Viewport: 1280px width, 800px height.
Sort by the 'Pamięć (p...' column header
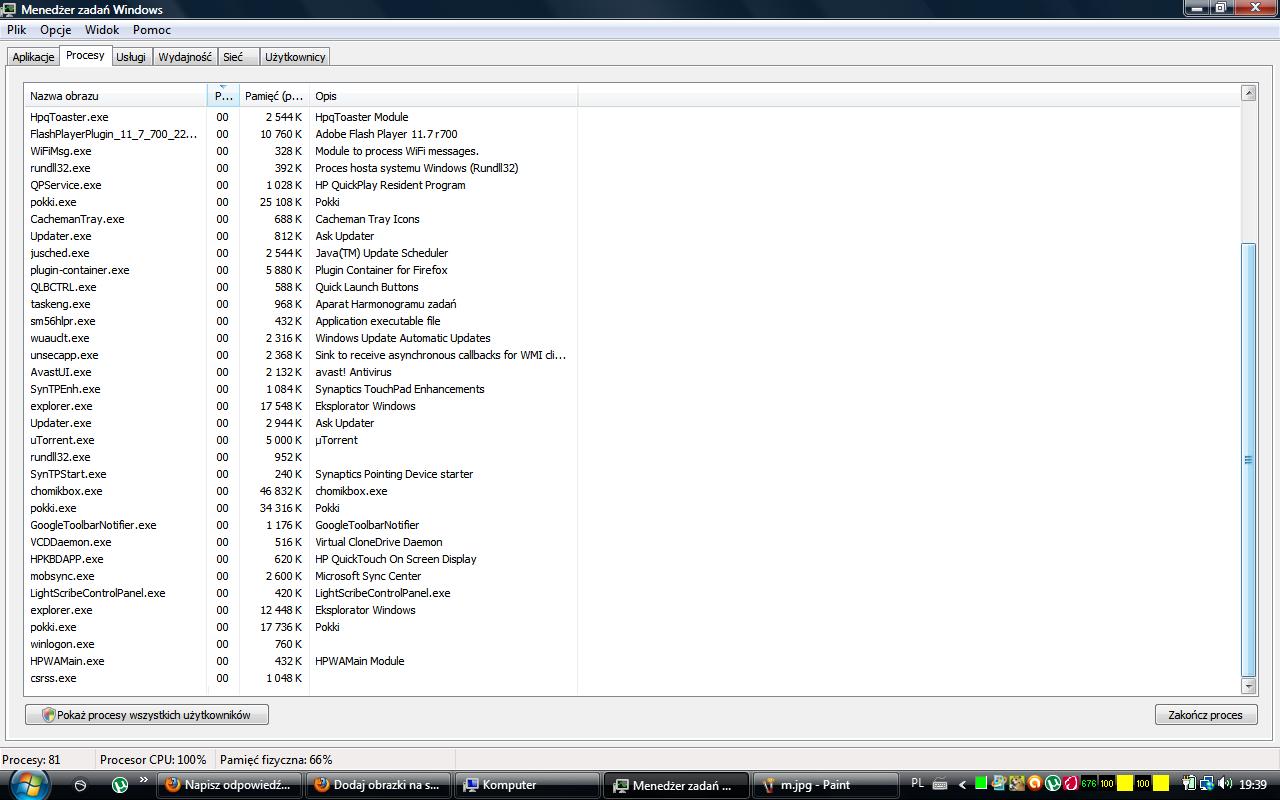tap(274, 96)
